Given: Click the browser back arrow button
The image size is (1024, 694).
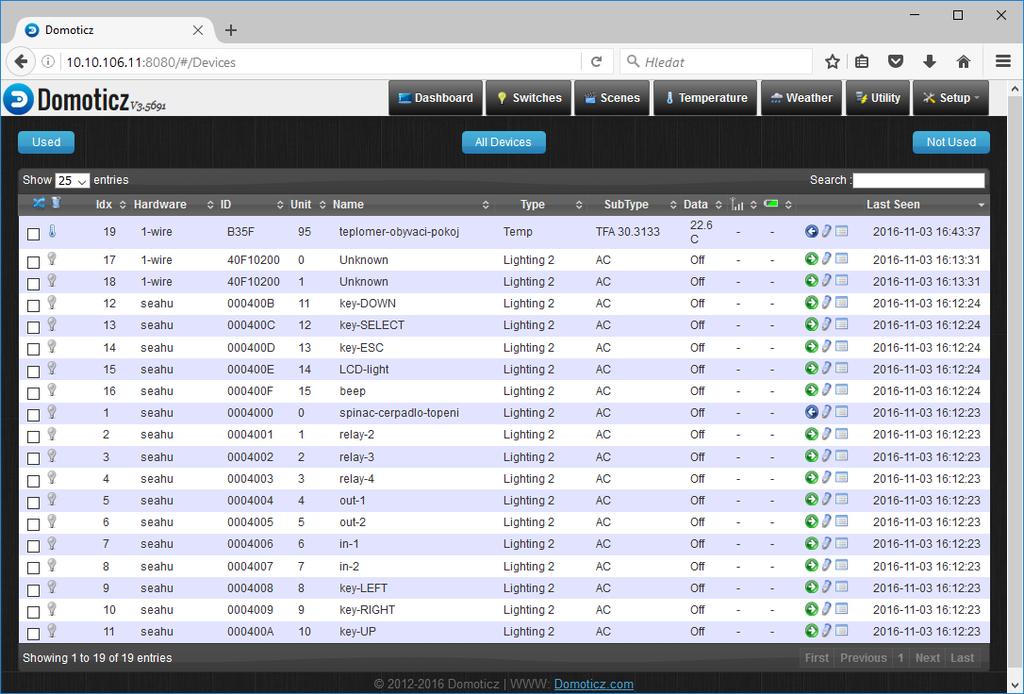Looking at the screenshot, I should [21, 62].
